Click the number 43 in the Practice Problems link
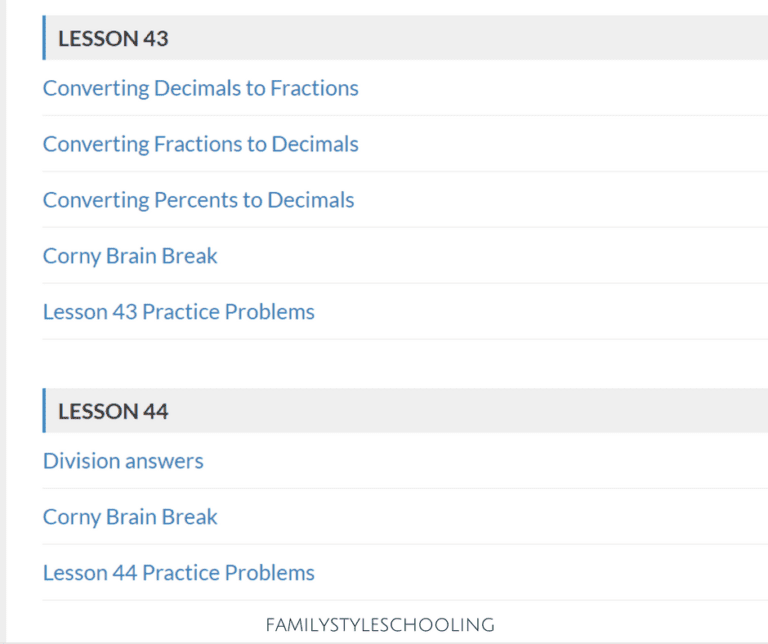This screenshot has width=768, height=644. 124,312
